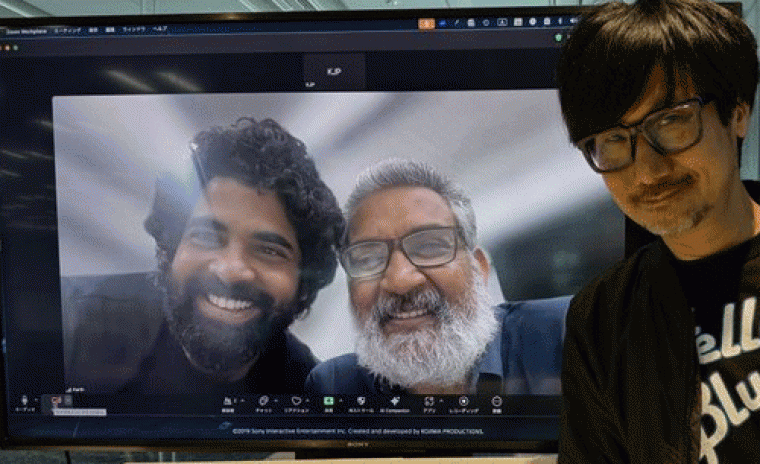This screenshot has width=760, height=464.
Task: Select the KJP participant thumbnail
Action: pos(334,72)
